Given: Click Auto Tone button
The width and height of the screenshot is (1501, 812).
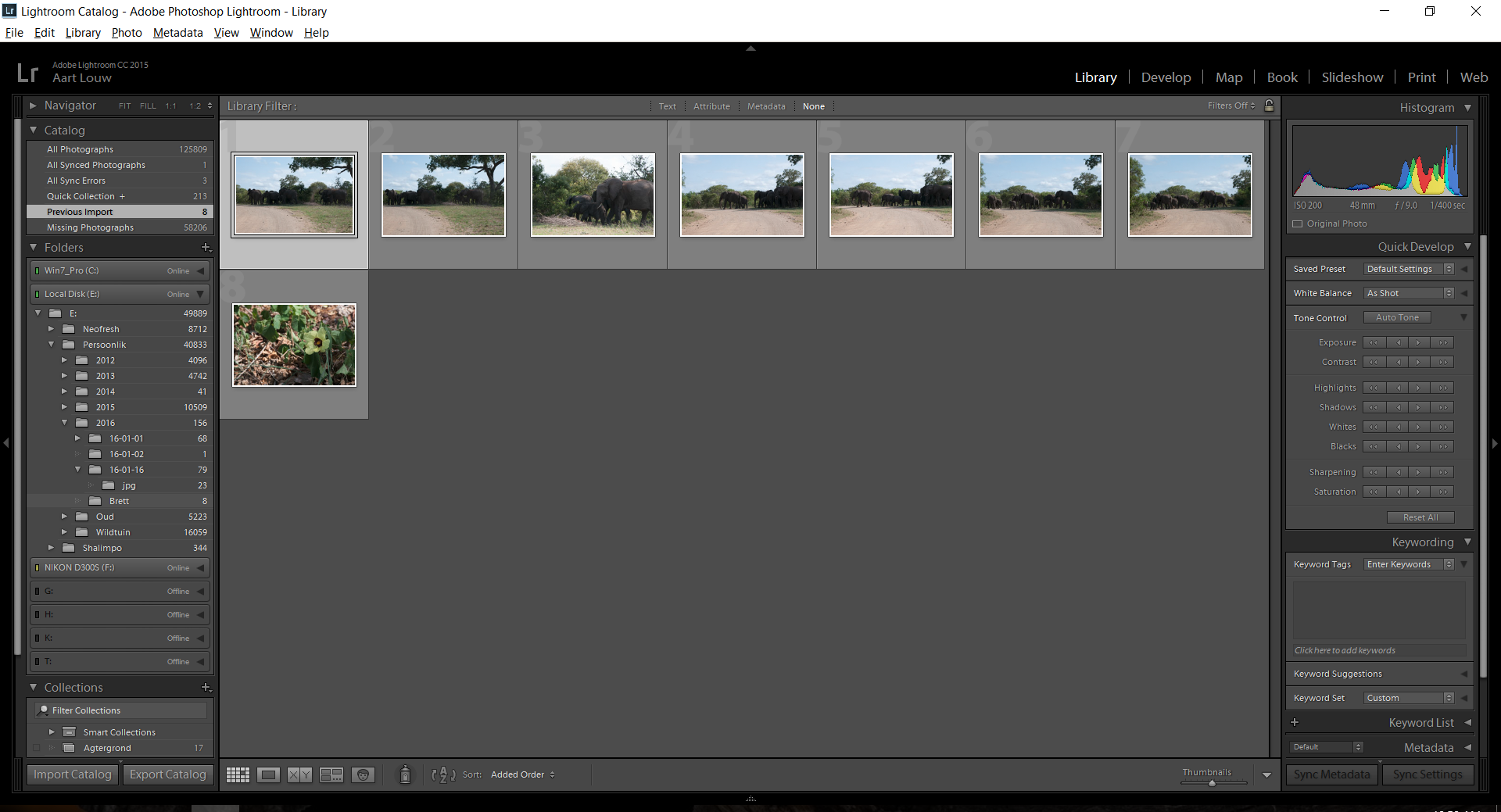Looking at the screenshot, I should click(x=1397, y=317).
